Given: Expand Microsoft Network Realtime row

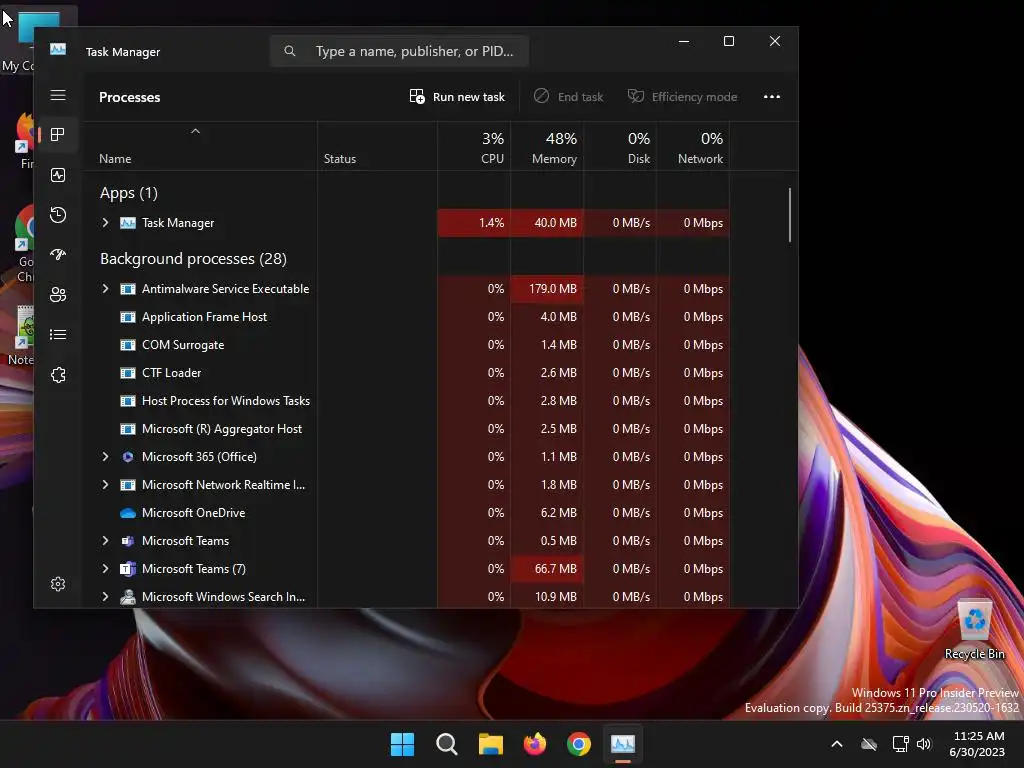Looking at the screenshot, I should point(105,485).
